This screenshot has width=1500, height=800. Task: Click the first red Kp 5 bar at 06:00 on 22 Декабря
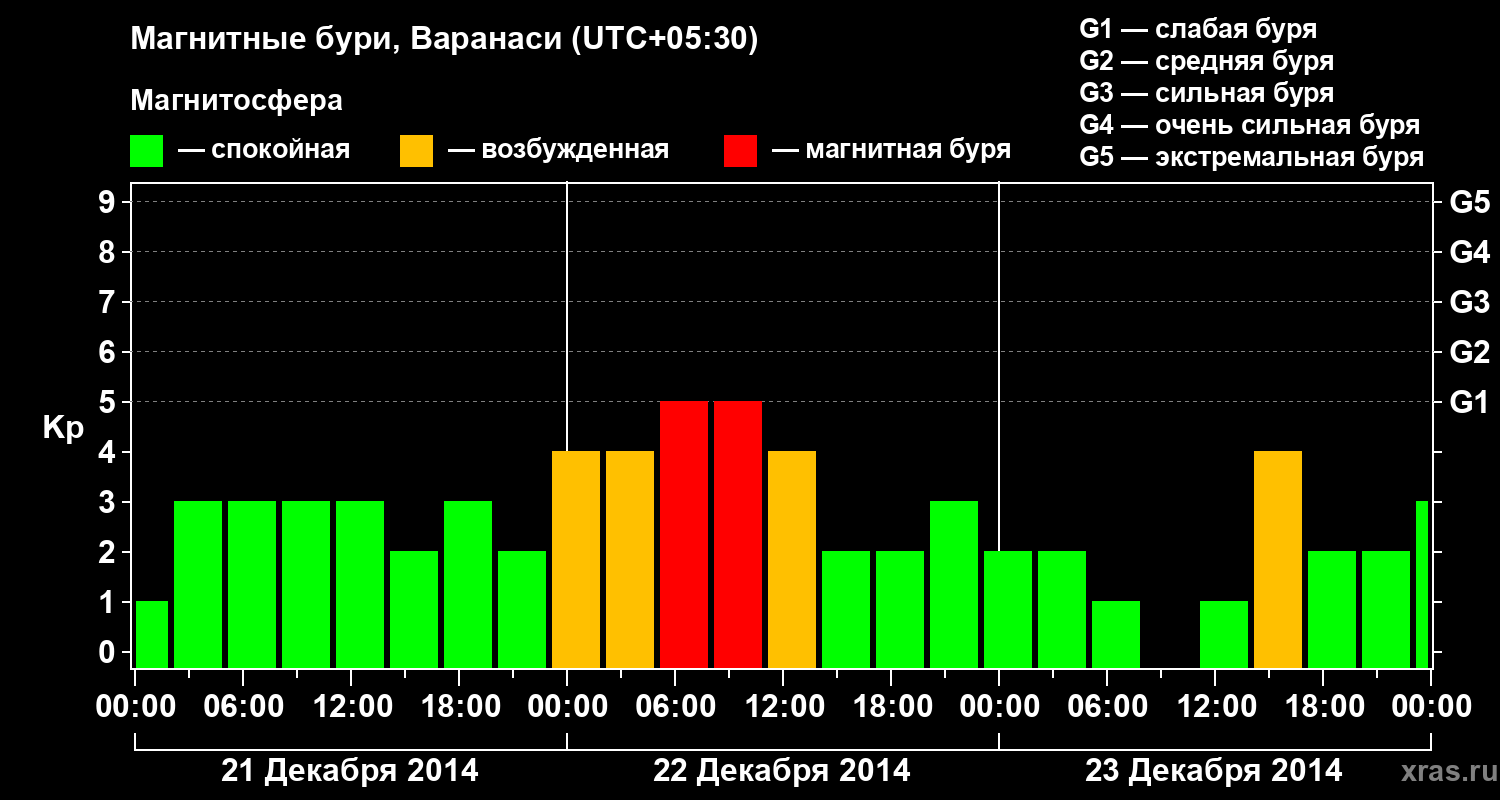684,535
